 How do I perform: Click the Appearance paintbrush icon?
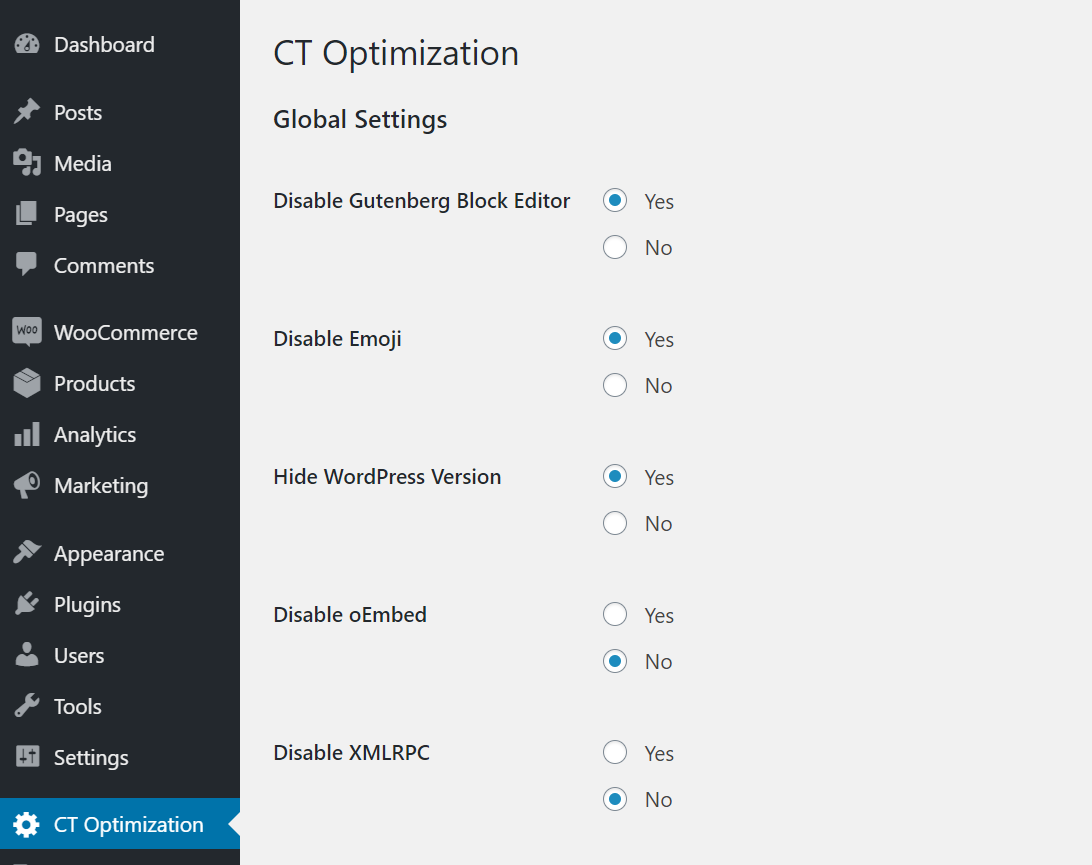tap(27, 553)
